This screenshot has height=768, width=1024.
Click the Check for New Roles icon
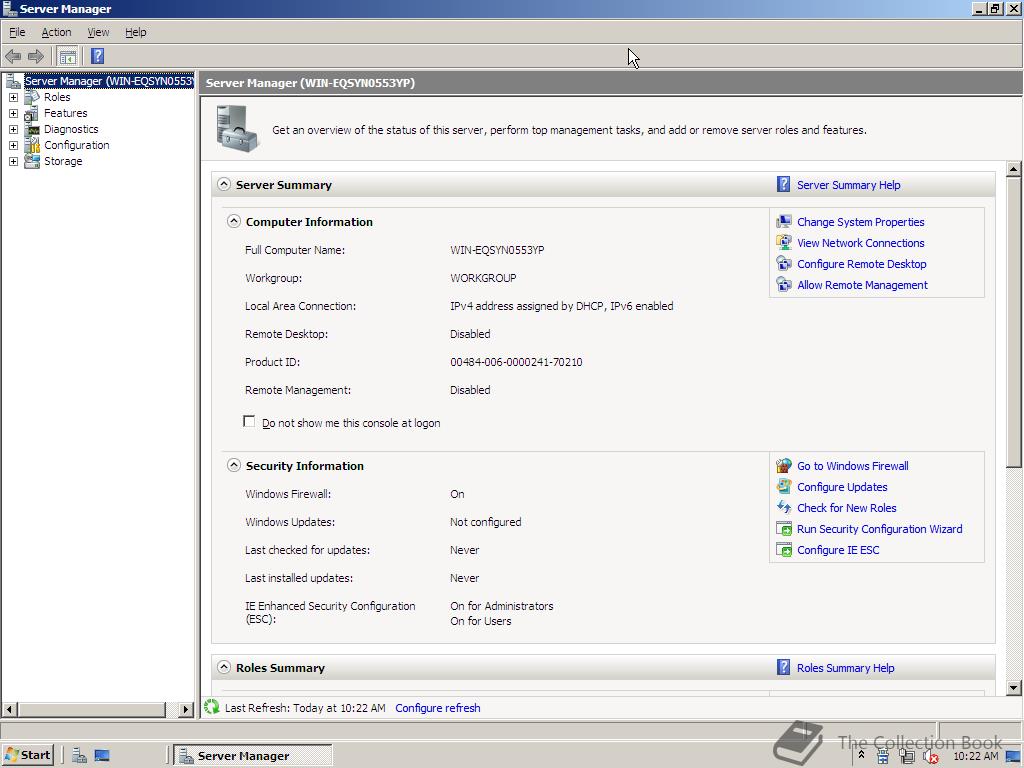coord(784,507)
